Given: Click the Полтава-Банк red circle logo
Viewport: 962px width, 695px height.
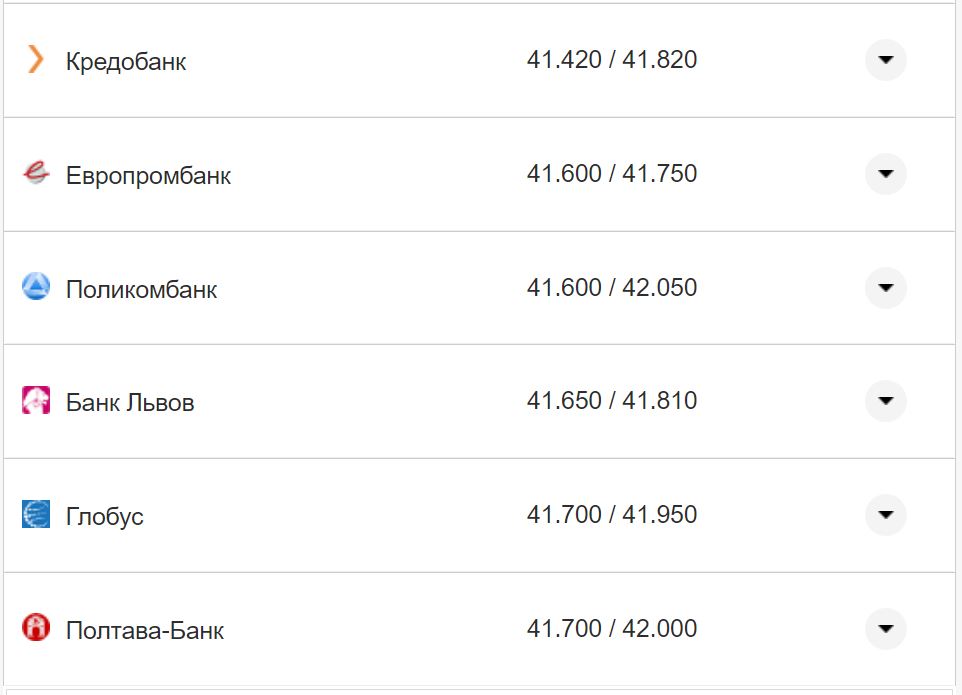Looking at the screenshot, I should 36,628.
